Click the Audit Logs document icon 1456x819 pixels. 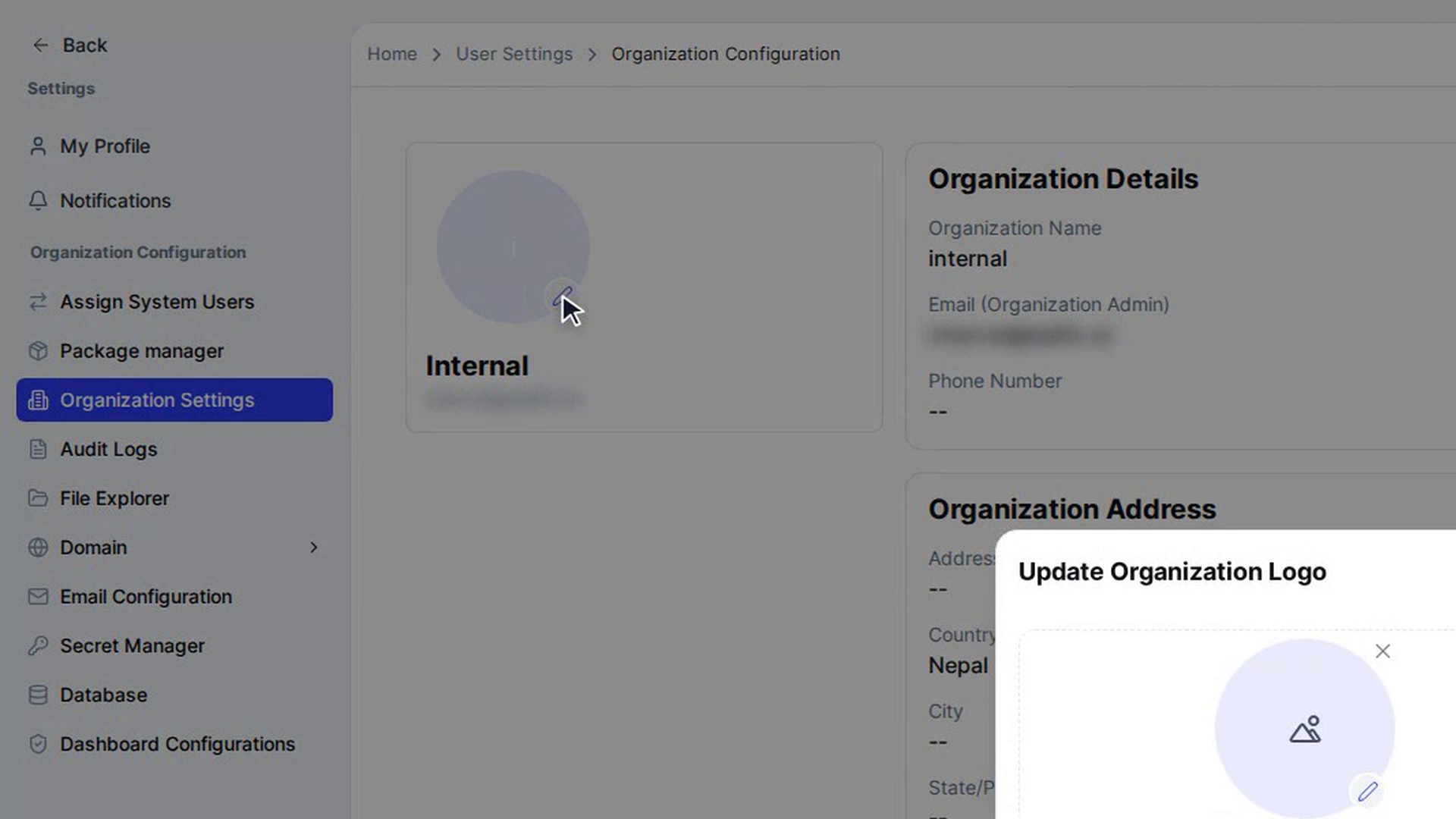(x=38, y=450)
